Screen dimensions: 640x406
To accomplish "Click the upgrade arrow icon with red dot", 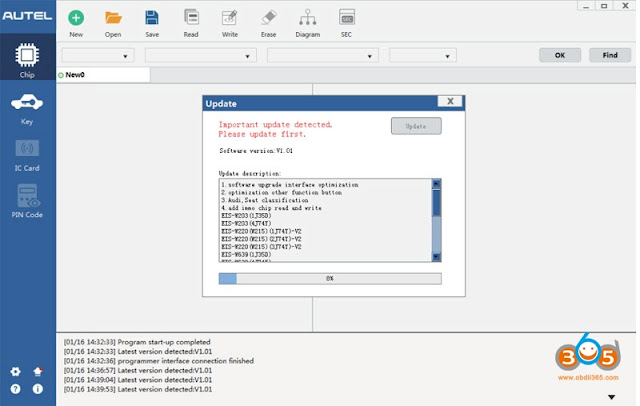I will [x=38, y=372].
